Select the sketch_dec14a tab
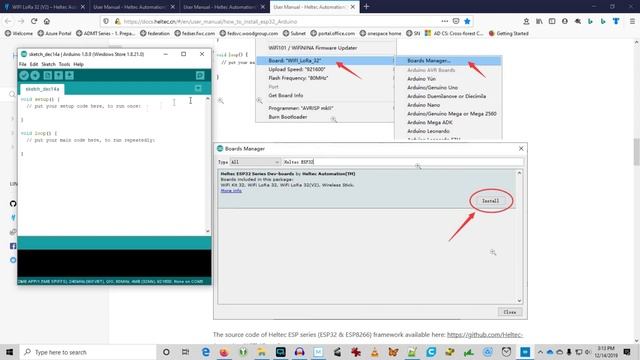The height and width of the screenshot is (360, 640). [42, 89]
